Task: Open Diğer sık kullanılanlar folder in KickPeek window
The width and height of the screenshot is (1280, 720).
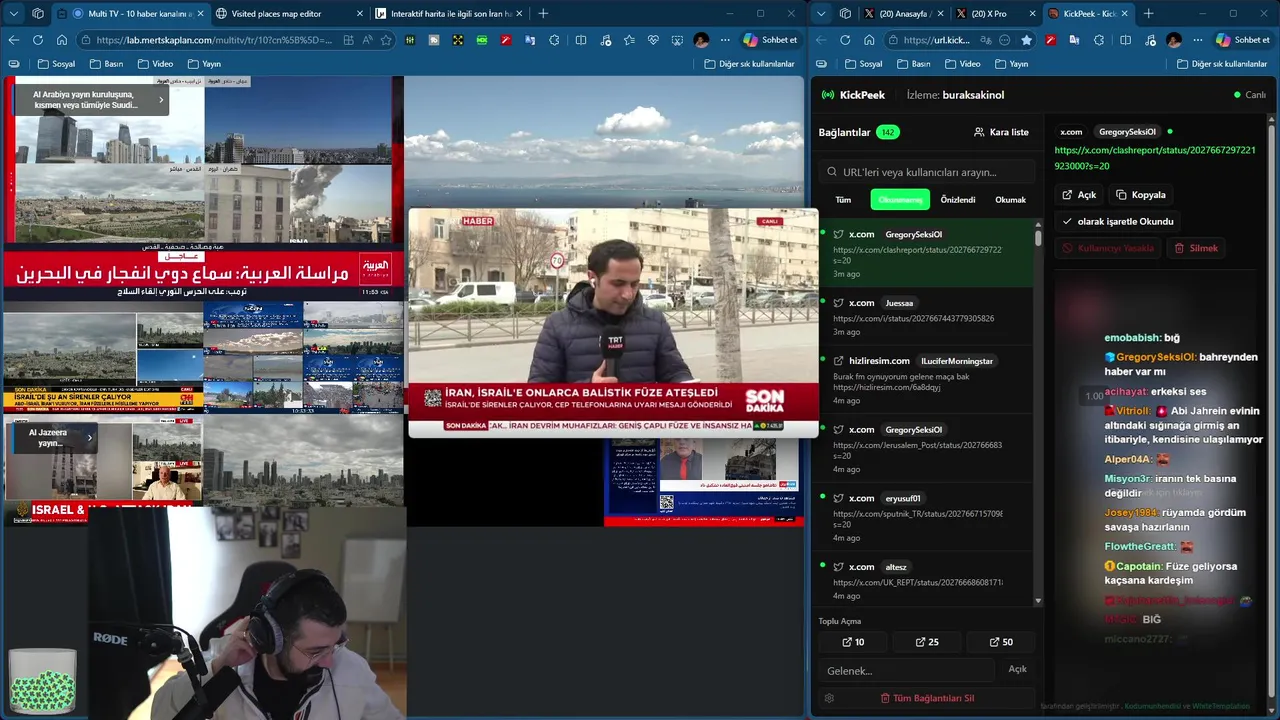Action: point(1221,64)
